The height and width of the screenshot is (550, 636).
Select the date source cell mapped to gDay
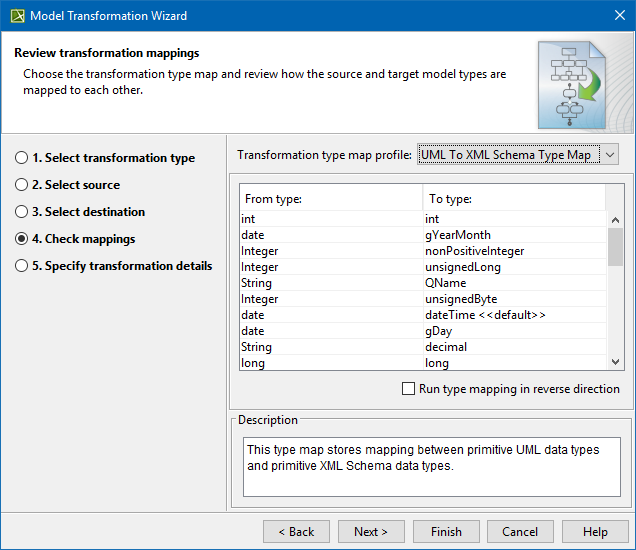click(331, 331)
